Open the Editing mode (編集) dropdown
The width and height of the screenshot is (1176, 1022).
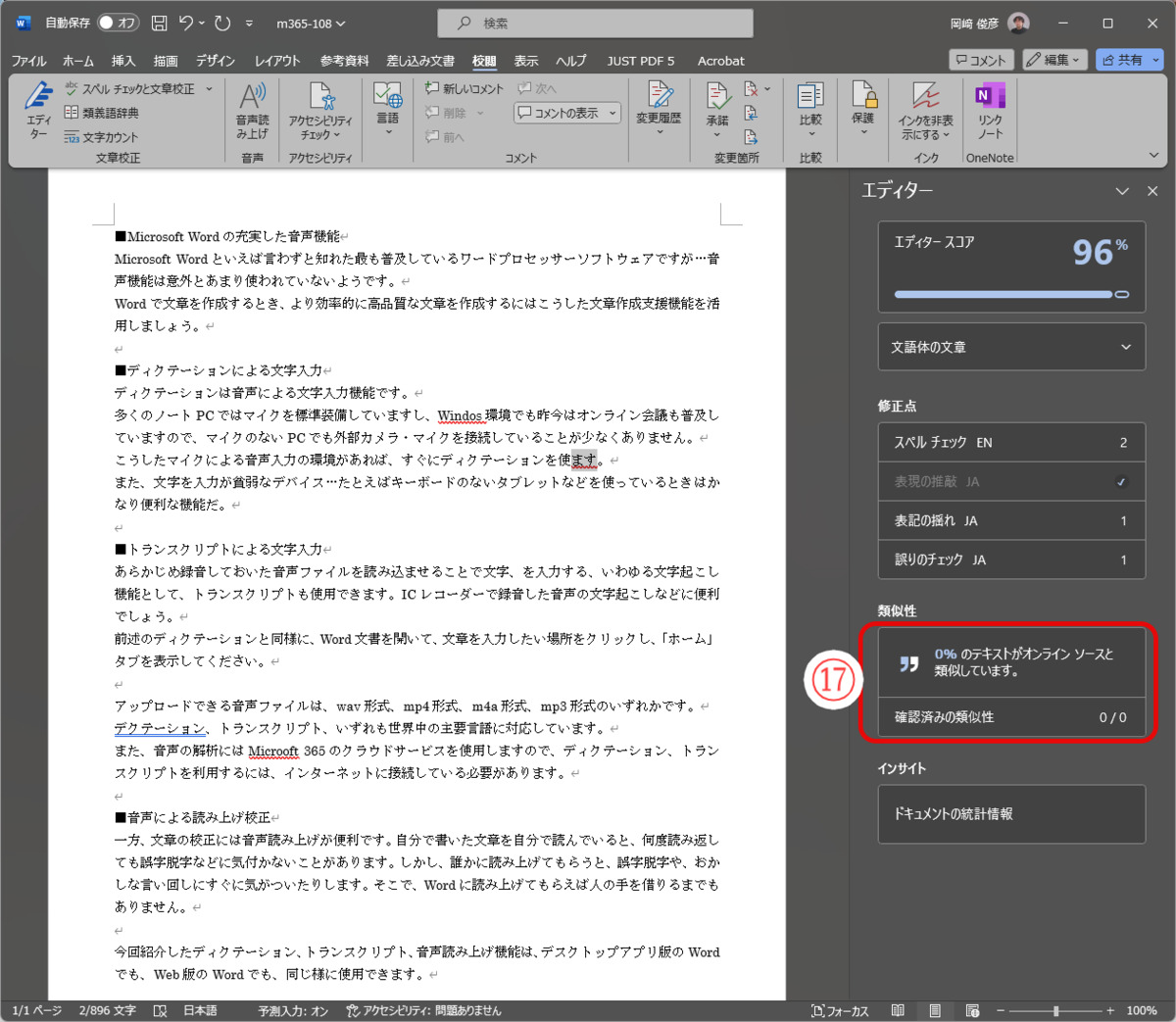(x=1054, y=60)
